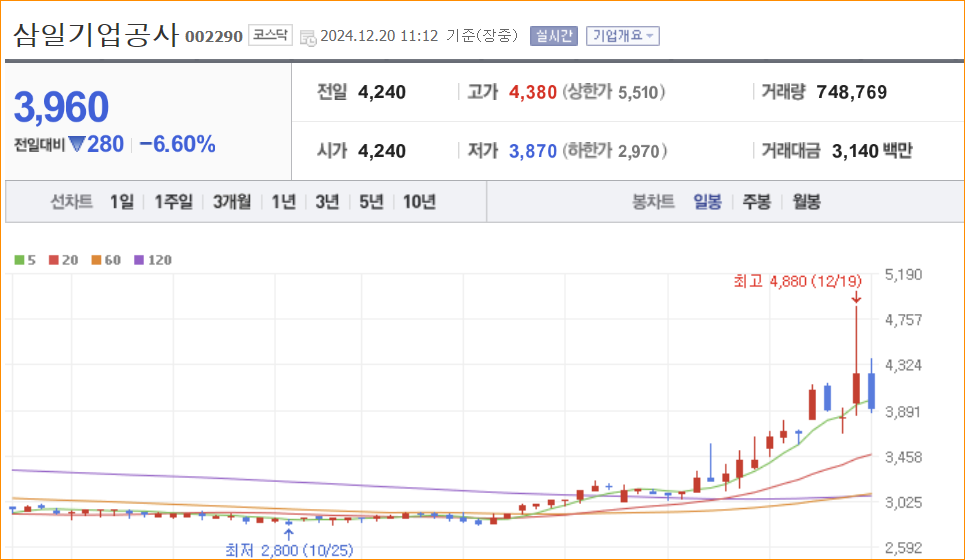The height and width of the screenshot is (560, 965).
Task: Select the 3개월 line chart tab
Action: [232, 201]
